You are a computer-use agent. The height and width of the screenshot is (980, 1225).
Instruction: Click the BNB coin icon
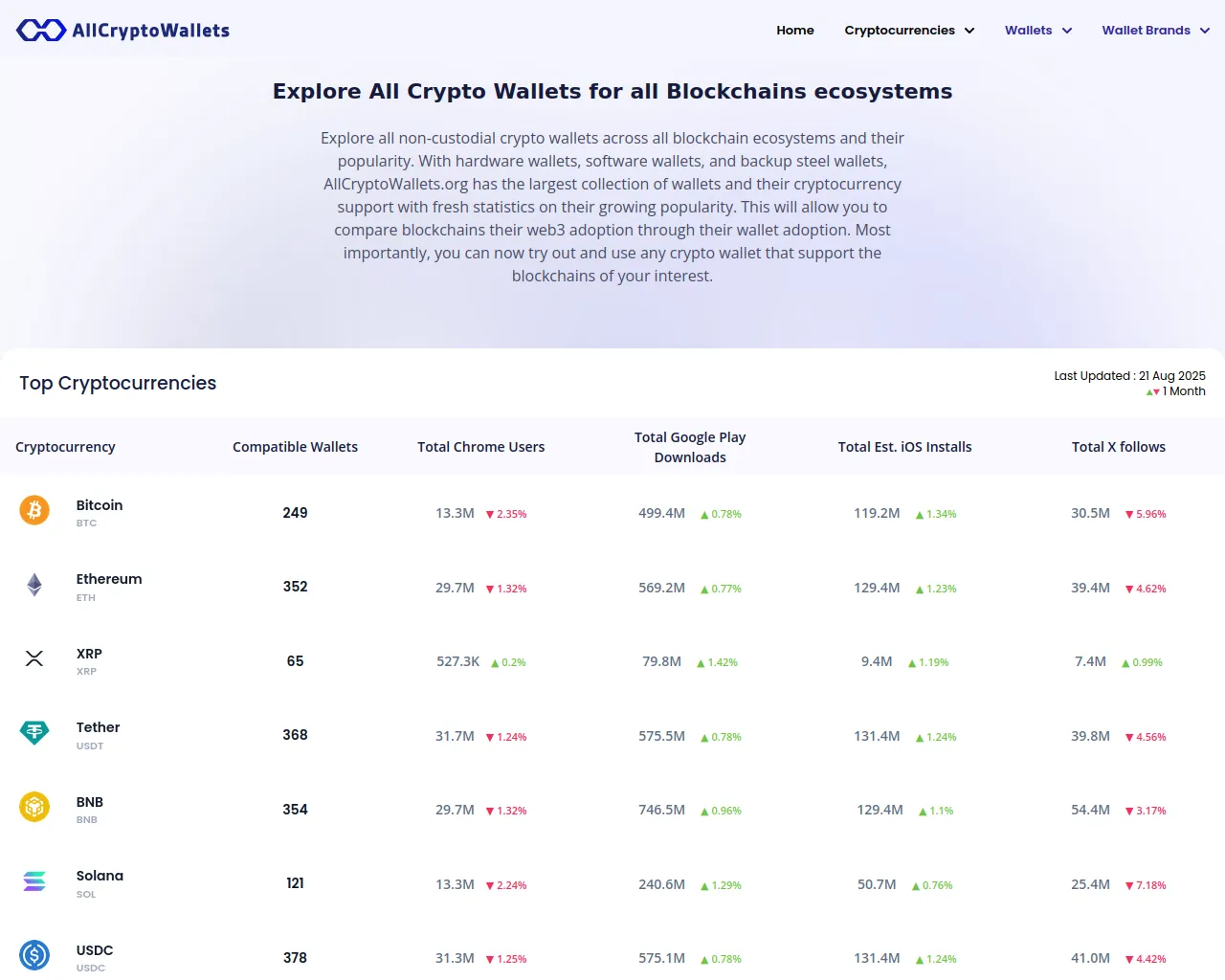[34, 807]
